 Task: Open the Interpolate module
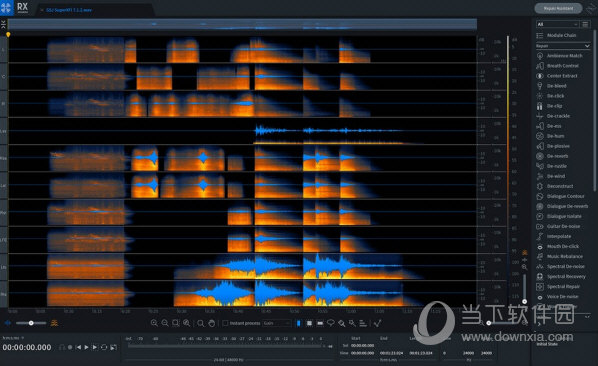[553, 236]
